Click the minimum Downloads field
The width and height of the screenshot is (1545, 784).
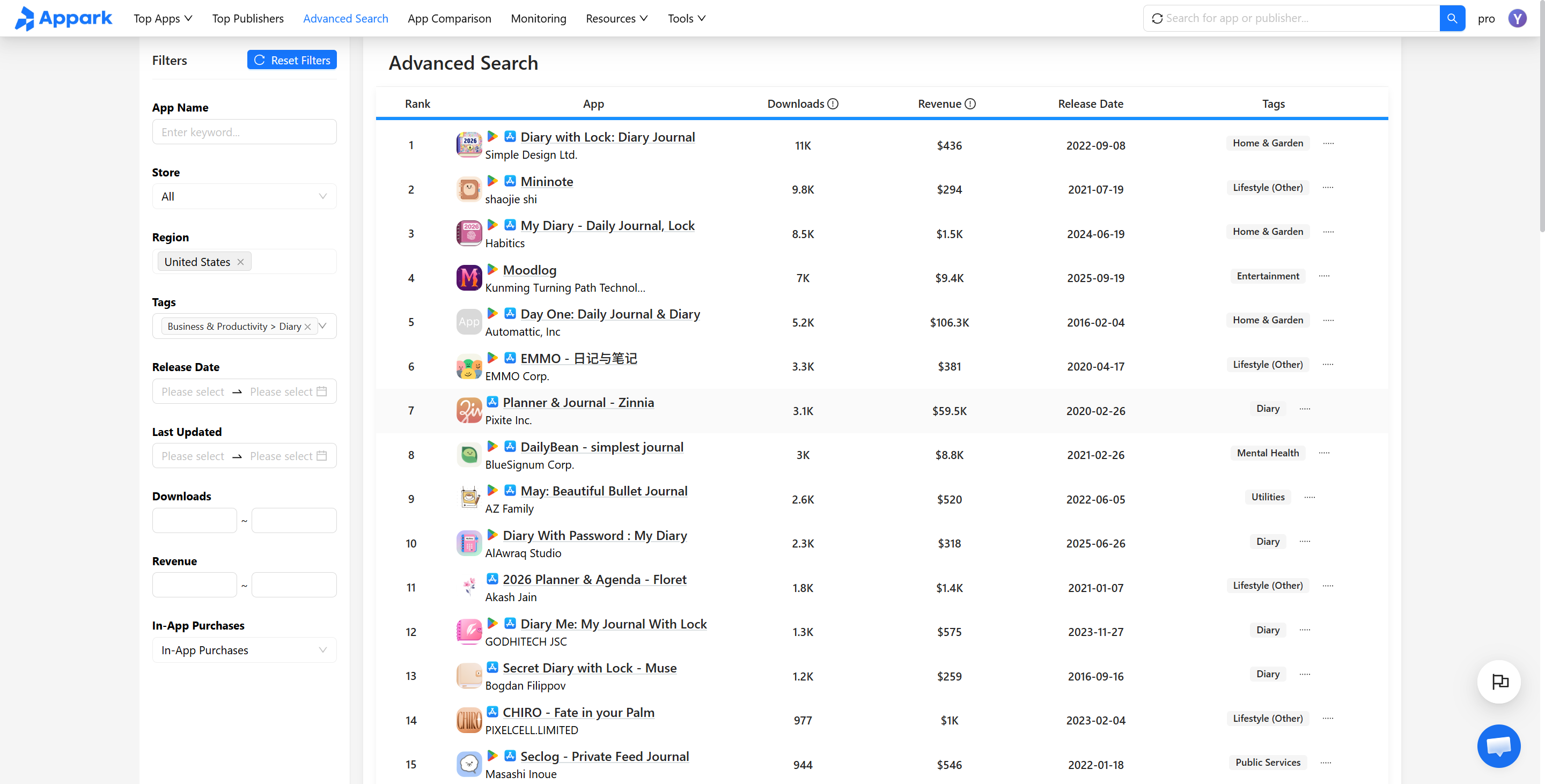pos(194,520)
